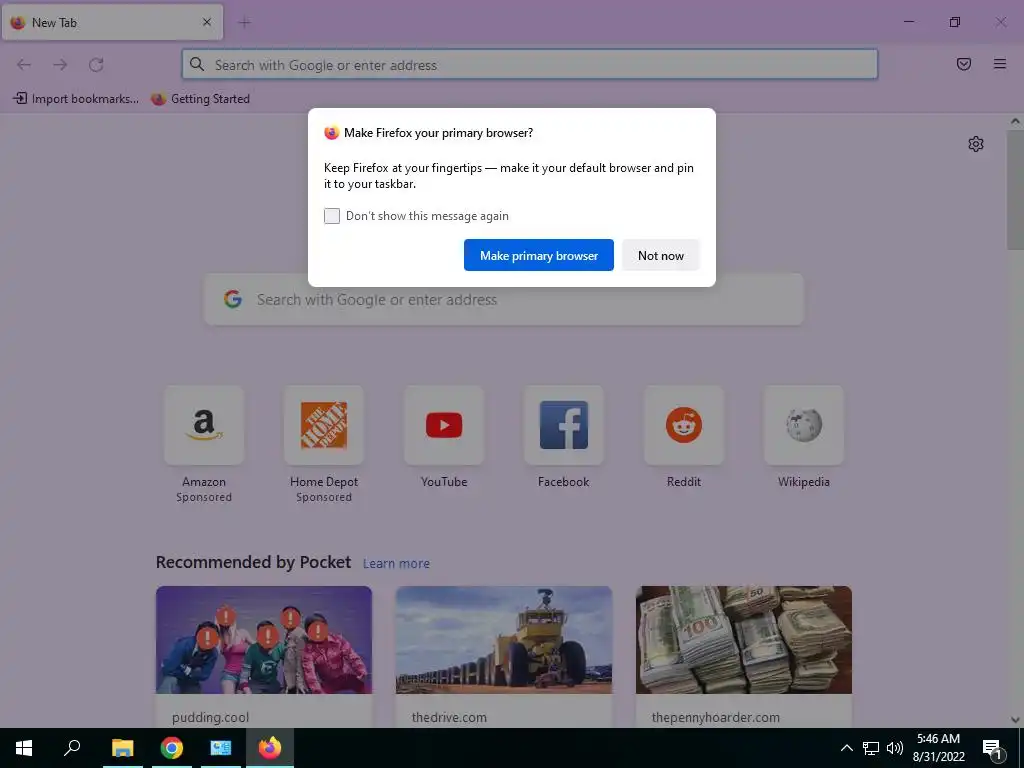Open network status tray icon
This screenshot has width=1024, height=768.
click(871, 748)
